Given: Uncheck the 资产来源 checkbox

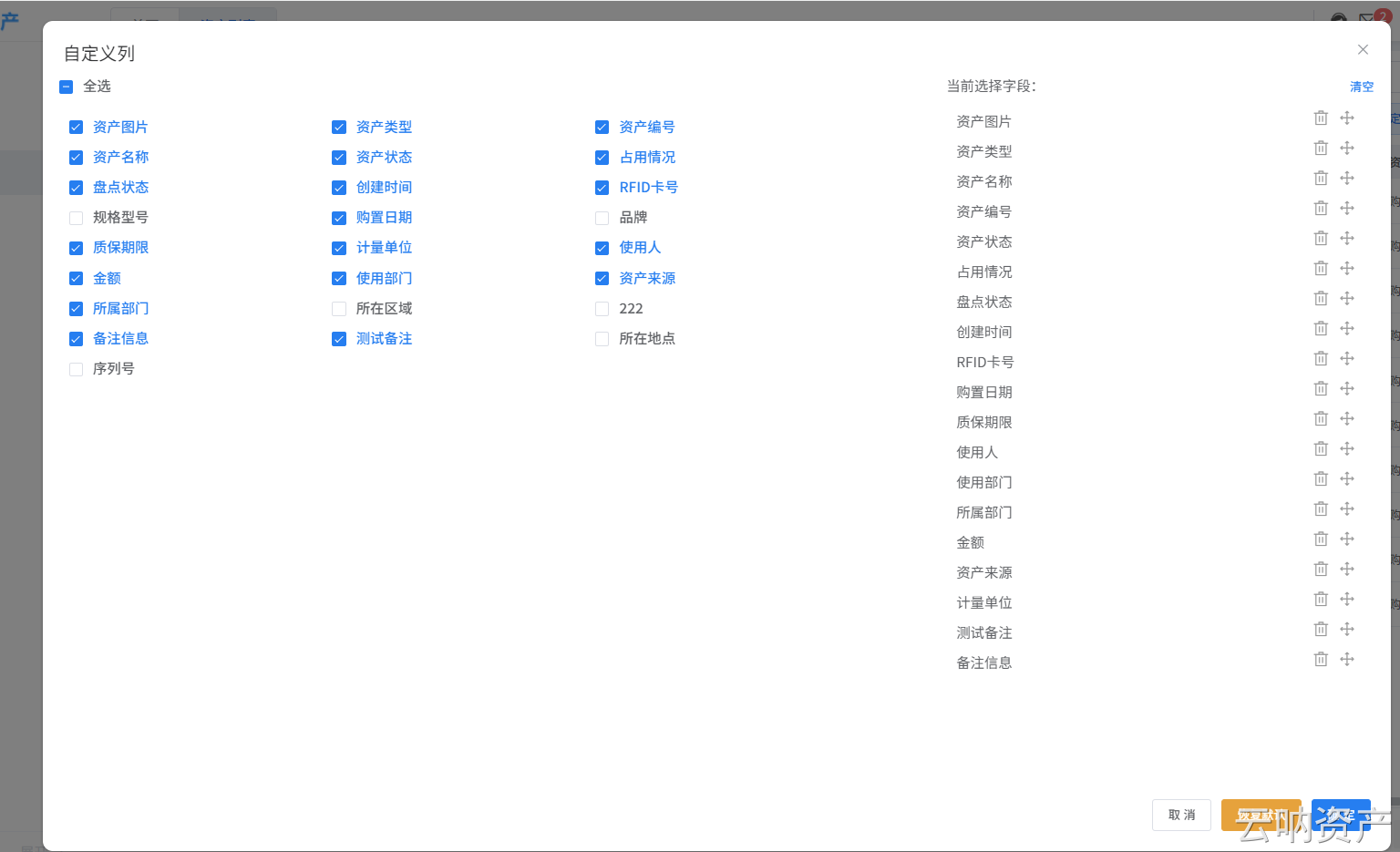Looking at the screenshot, I should [602, 279].
